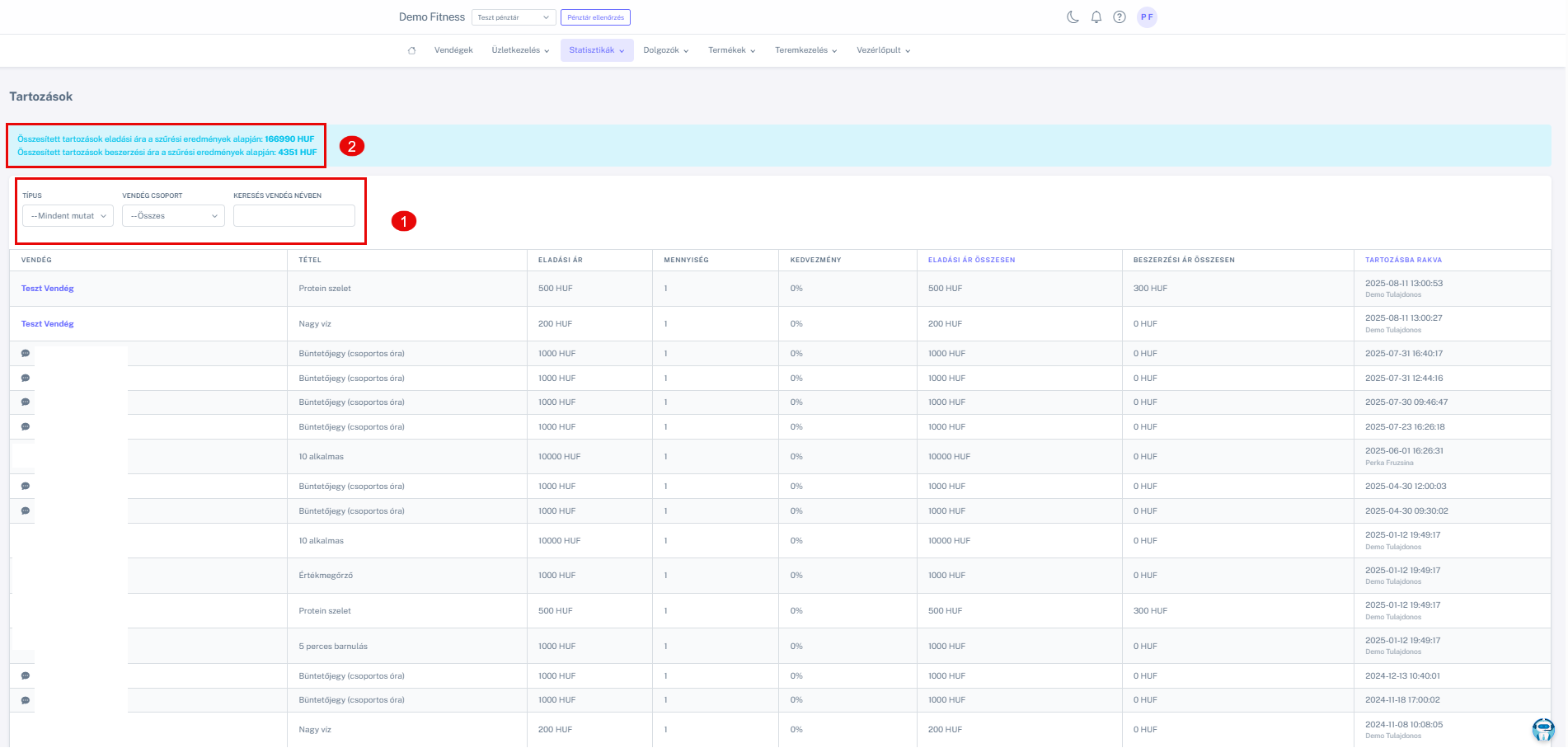
Task: Click the 2024-11-08 10:08:05 timestamp
Action: click(x=1404, y=725)
